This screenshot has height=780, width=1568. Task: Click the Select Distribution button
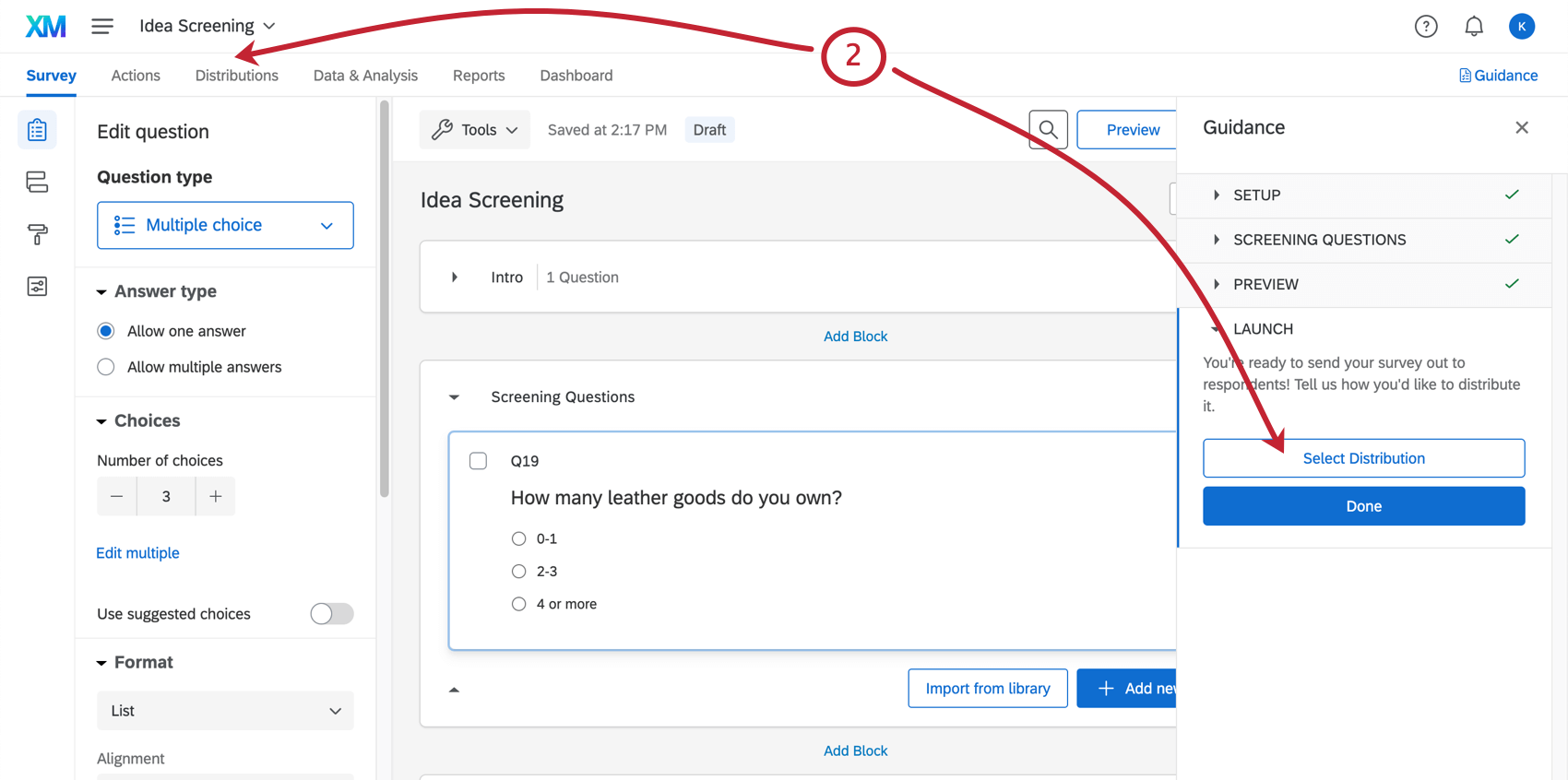(x=1363, y=458)
